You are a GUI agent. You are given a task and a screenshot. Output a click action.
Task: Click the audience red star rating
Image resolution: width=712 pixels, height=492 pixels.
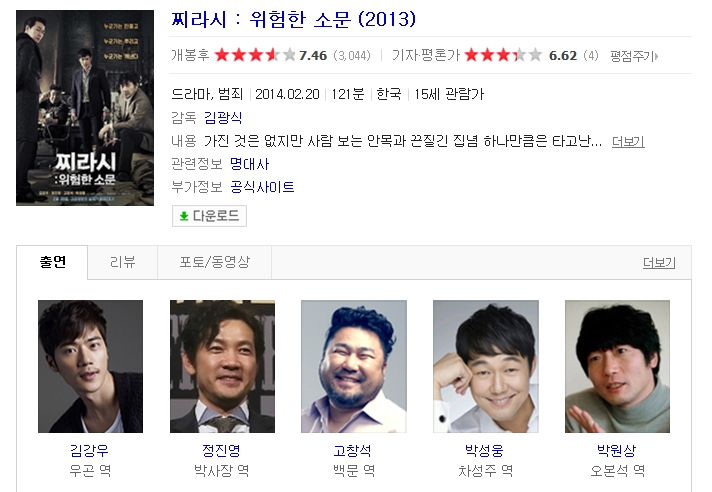pyautogui.click(x=255, y=55)
